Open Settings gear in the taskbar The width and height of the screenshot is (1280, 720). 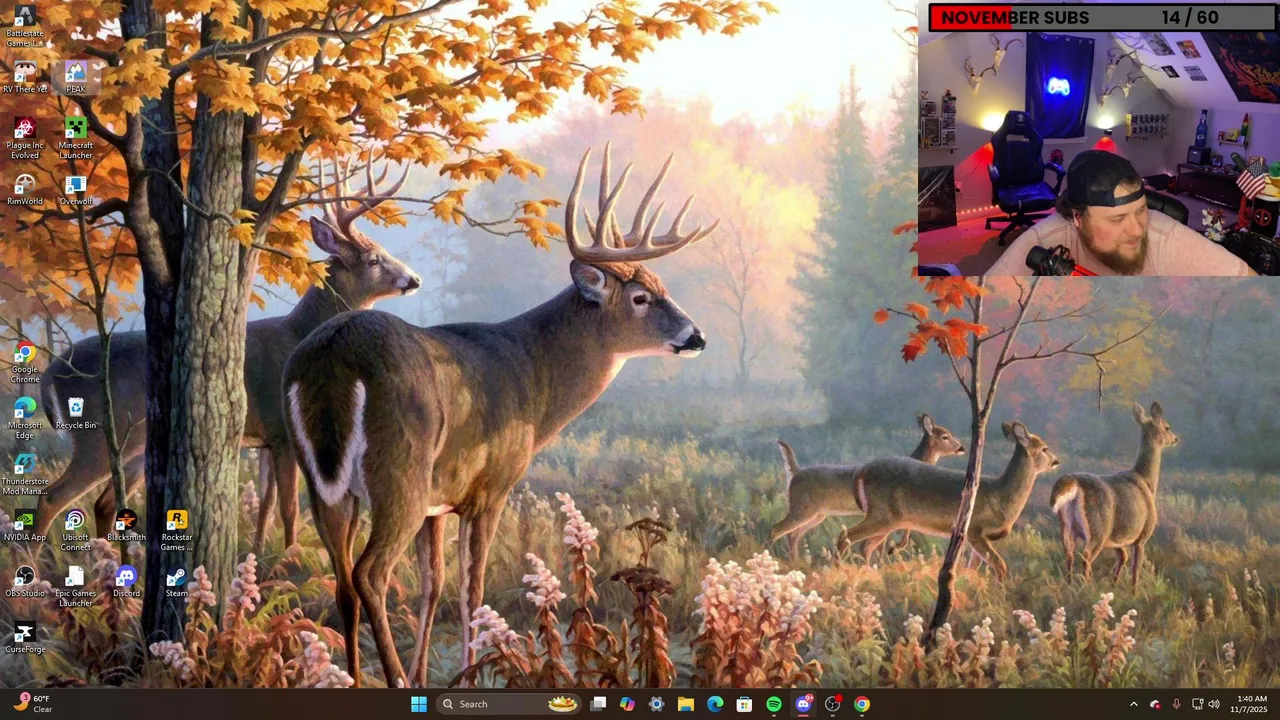pos(656,704)
